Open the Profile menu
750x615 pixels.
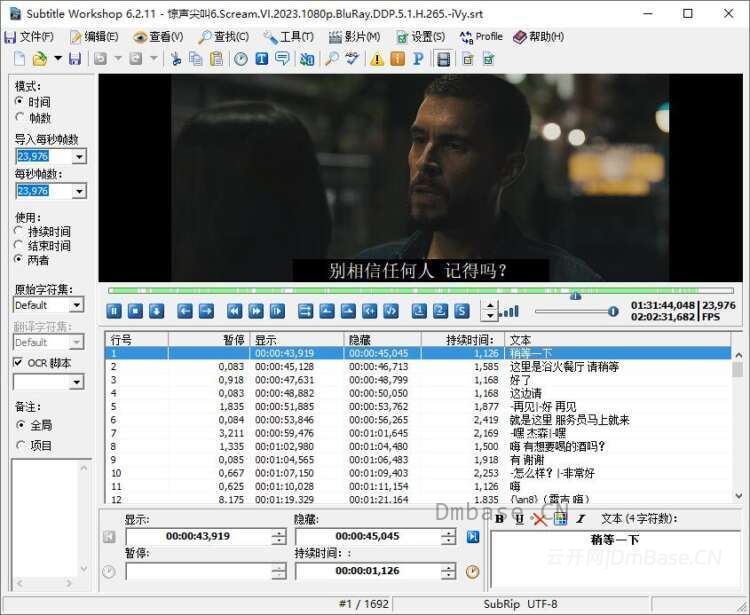[481, 37]
